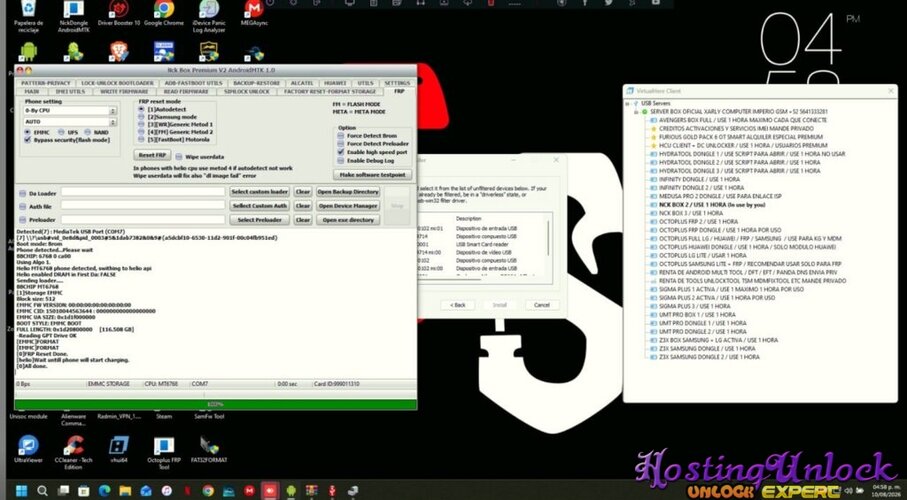
Task: Open the MEGAsync desktop icon
Action: coord(254,14)
